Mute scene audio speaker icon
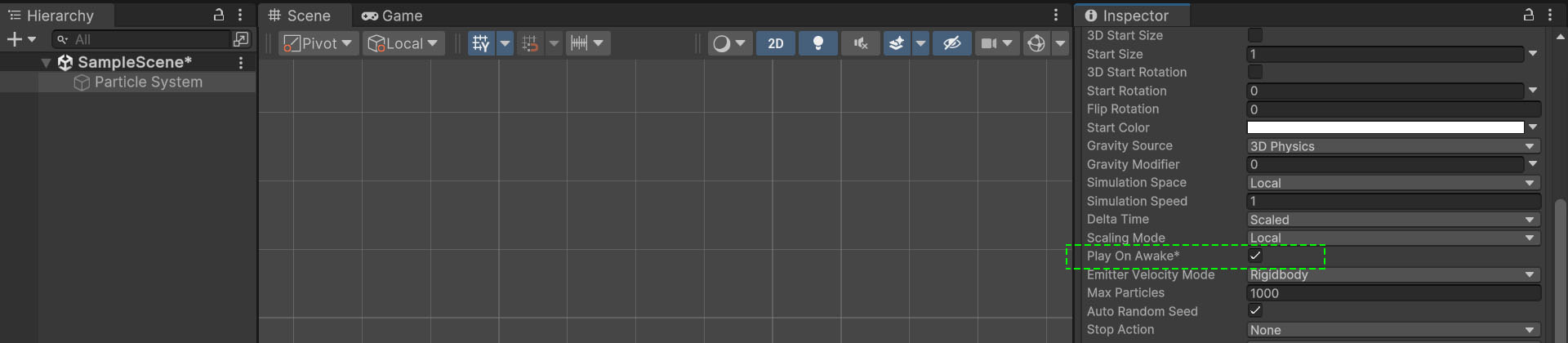Image resolution: width=1568 pixels, height=343 pixels. (860, 43)
